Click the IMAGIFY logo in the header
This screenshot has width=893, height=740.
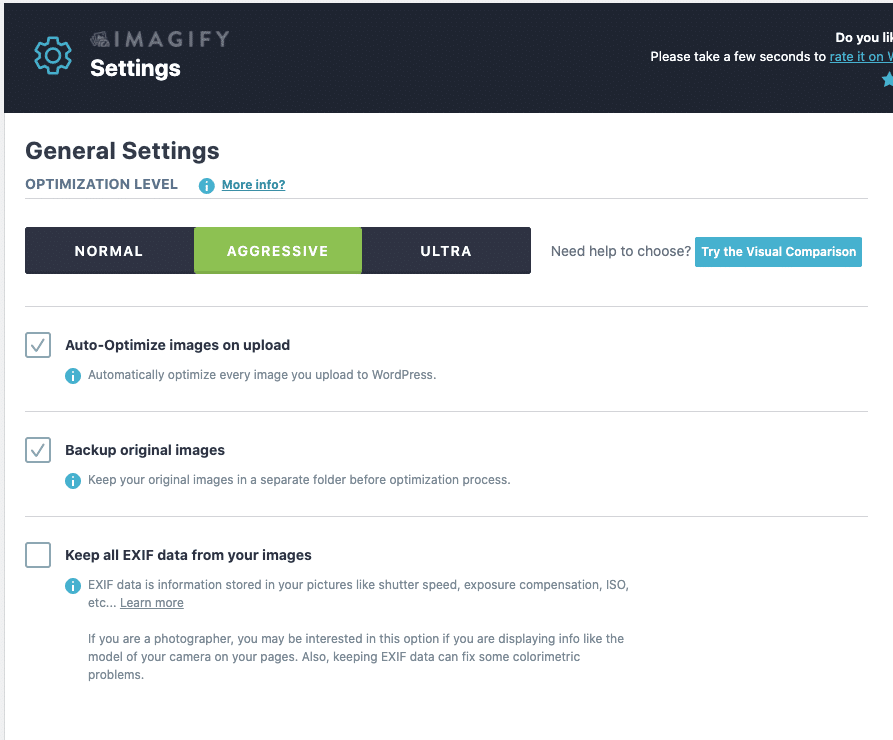(x=160, y=38)
